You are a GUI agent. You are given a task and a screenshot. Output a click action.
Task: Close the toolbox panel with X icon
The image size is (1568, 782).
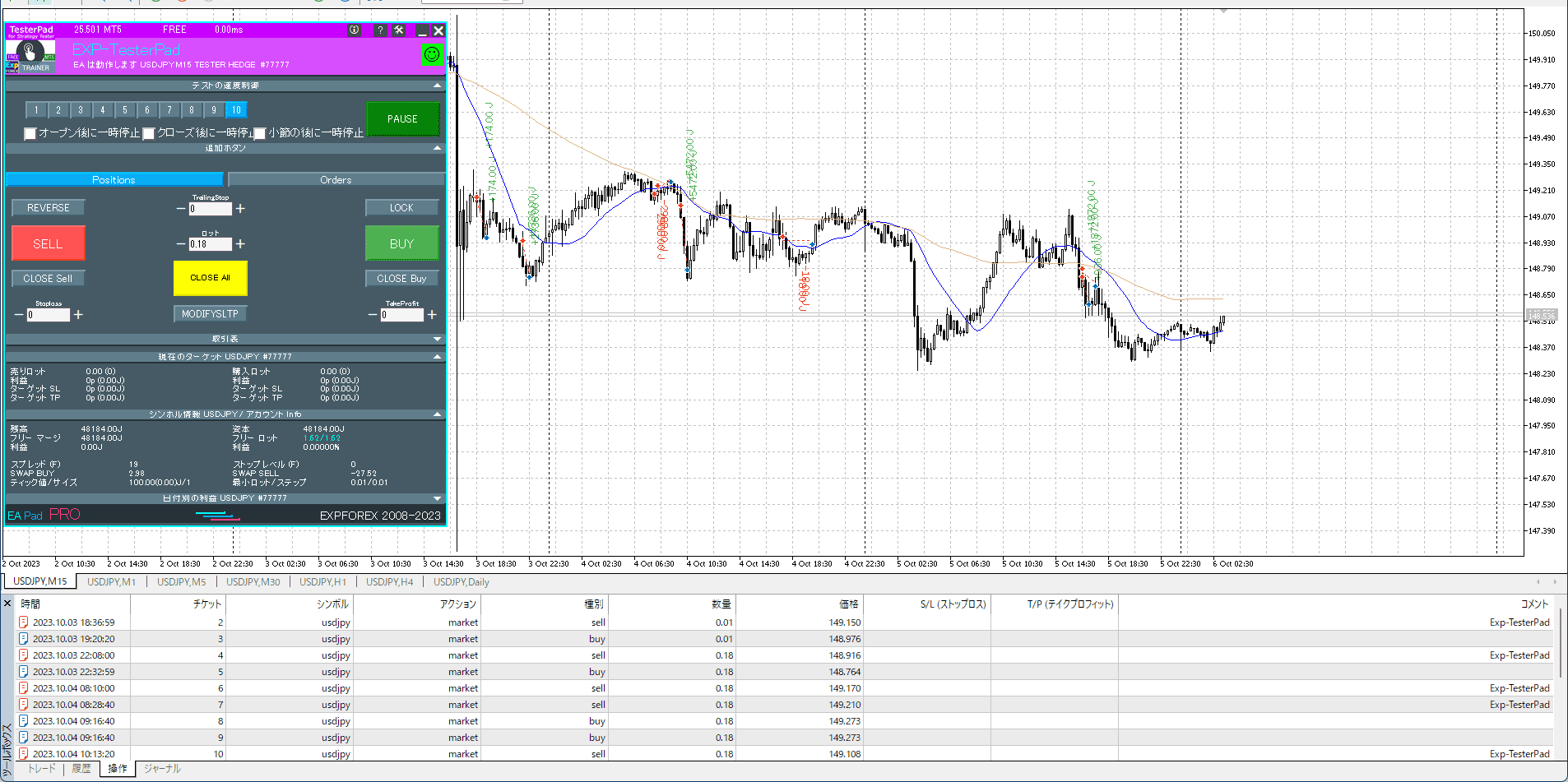(7, 604)
